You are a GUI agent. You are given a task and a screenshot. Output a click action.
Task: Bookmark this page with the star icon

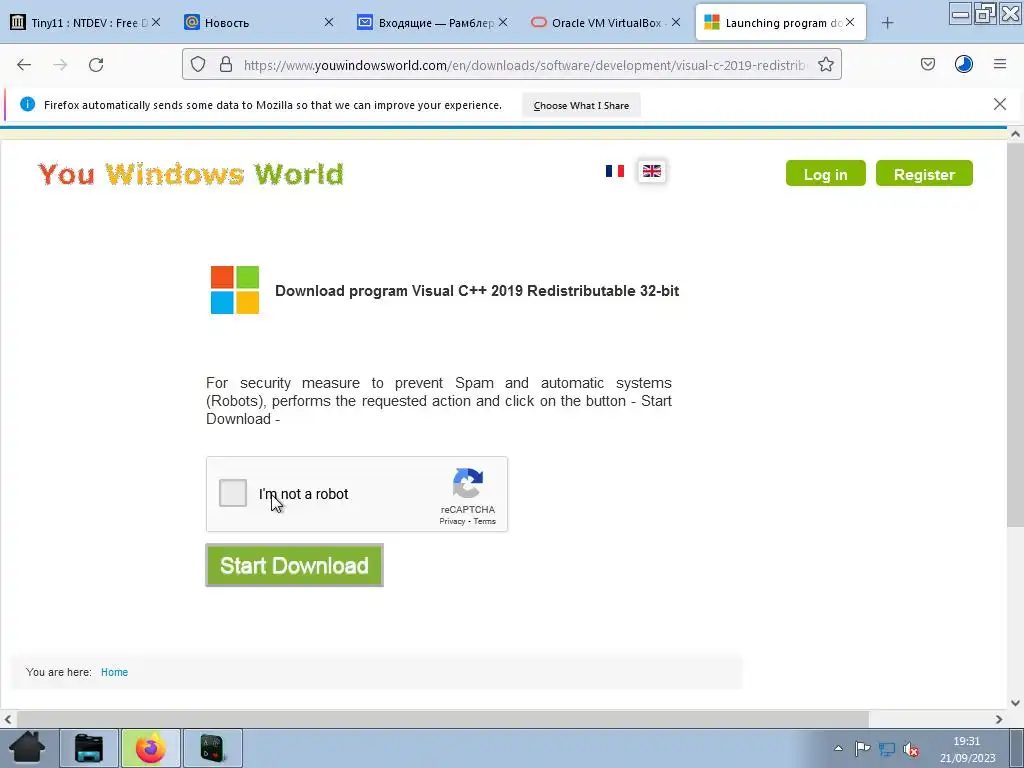coord(825,64)
